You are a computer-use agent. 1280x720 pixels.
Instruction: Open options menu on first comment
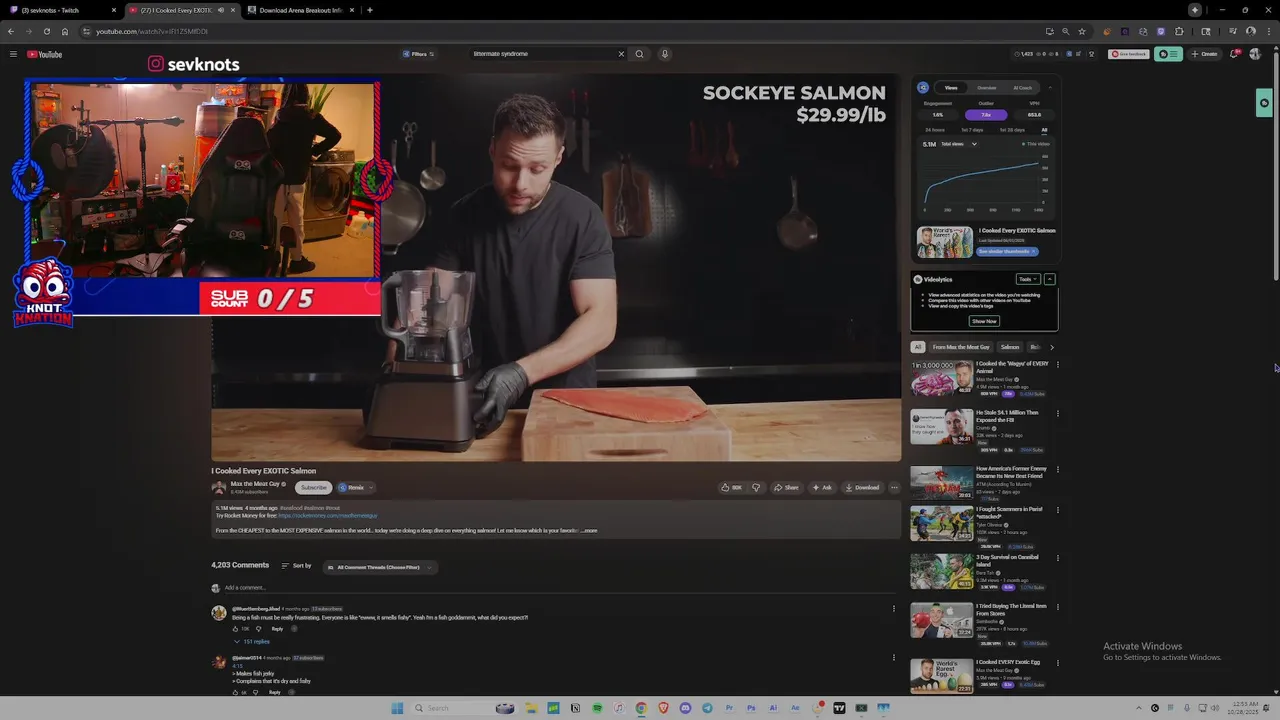pyautogui.click(x=894, y=609)
